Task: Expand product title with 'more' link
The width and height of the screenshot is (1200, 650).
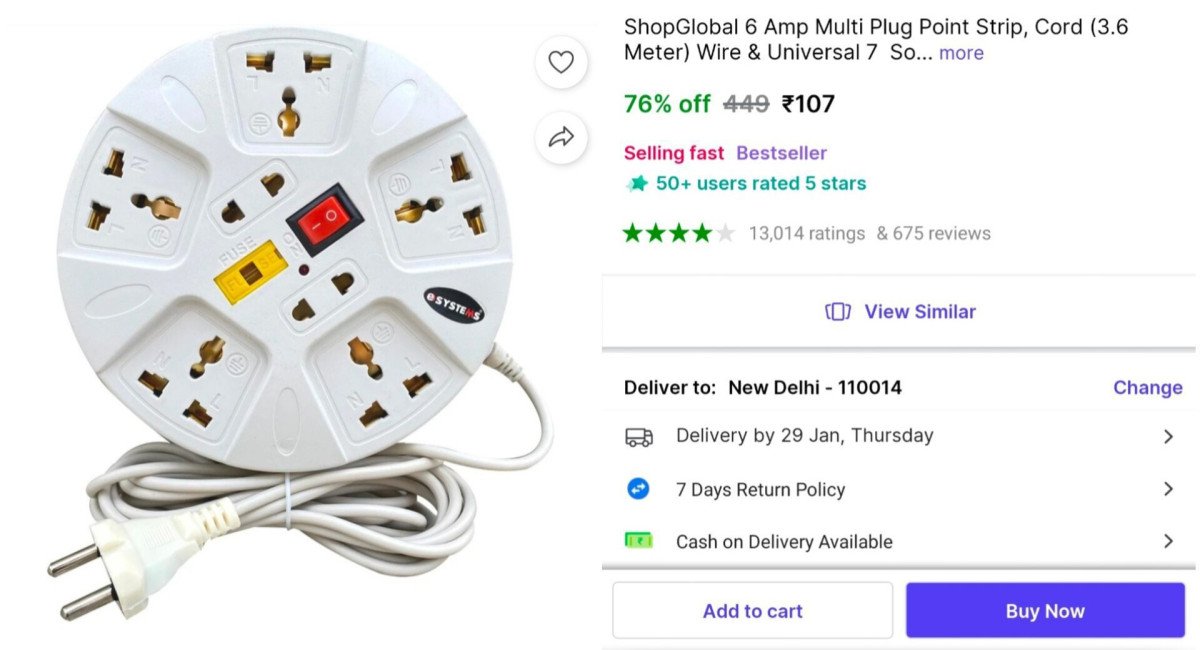Action: (x=961, y=53)
